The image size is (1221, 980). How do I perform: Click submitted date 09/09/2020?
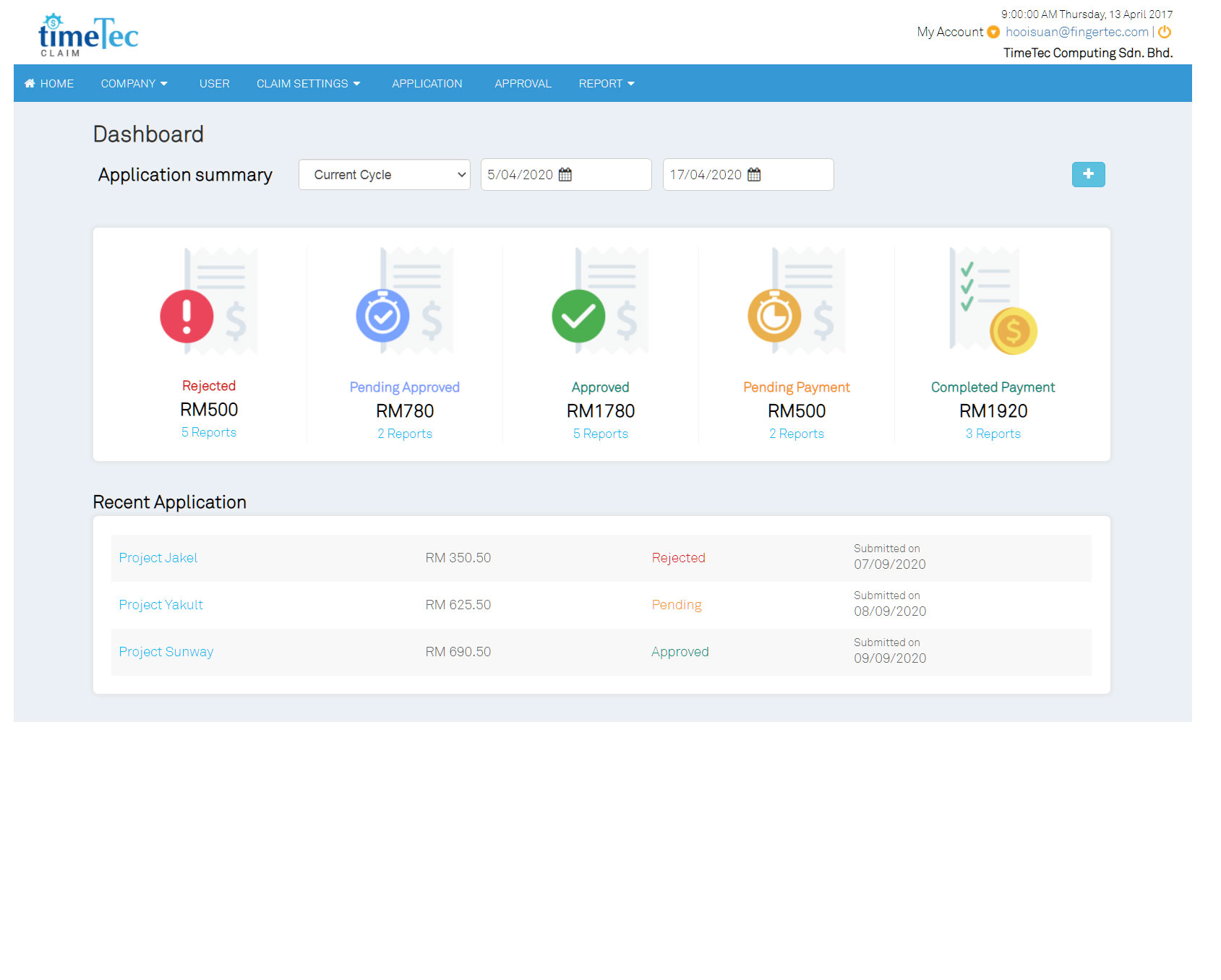(x=890, y=658)
